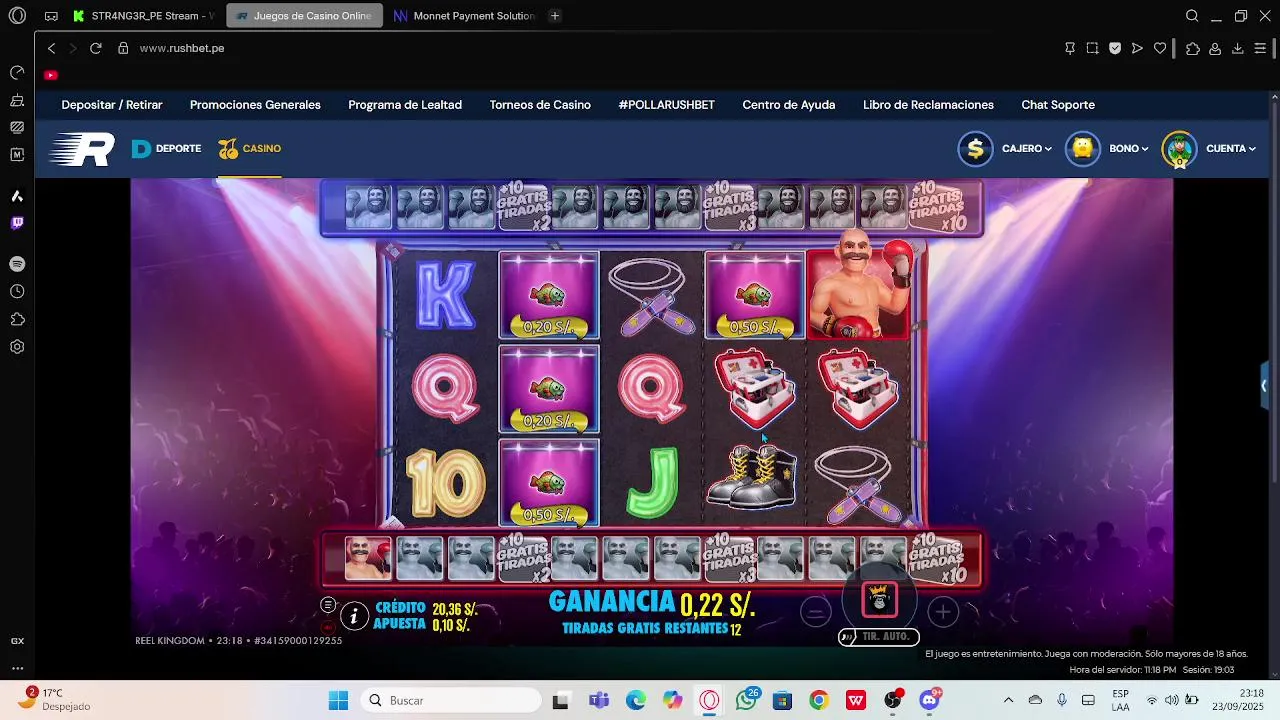Increase bet with plus button
1280x720 pixels.
pyautogui.click(x=943, y=611)
